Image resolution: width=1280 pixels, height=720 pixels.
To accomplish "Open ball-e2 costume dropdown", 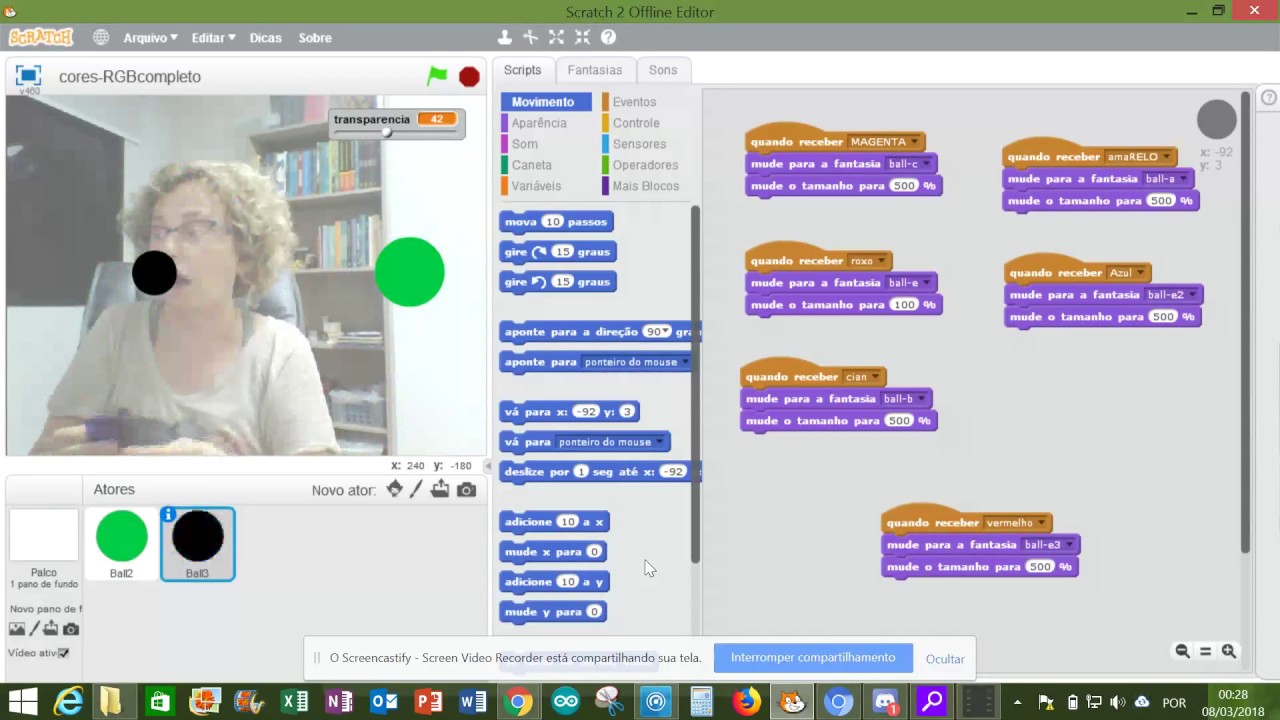I will pos(1192,295).
